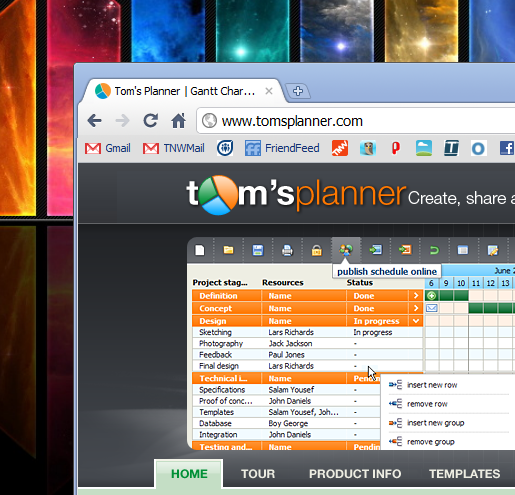This screenshot has height=495, width=515.
Task: Open the Facebook bookmark icon
Action: (507, 148)
